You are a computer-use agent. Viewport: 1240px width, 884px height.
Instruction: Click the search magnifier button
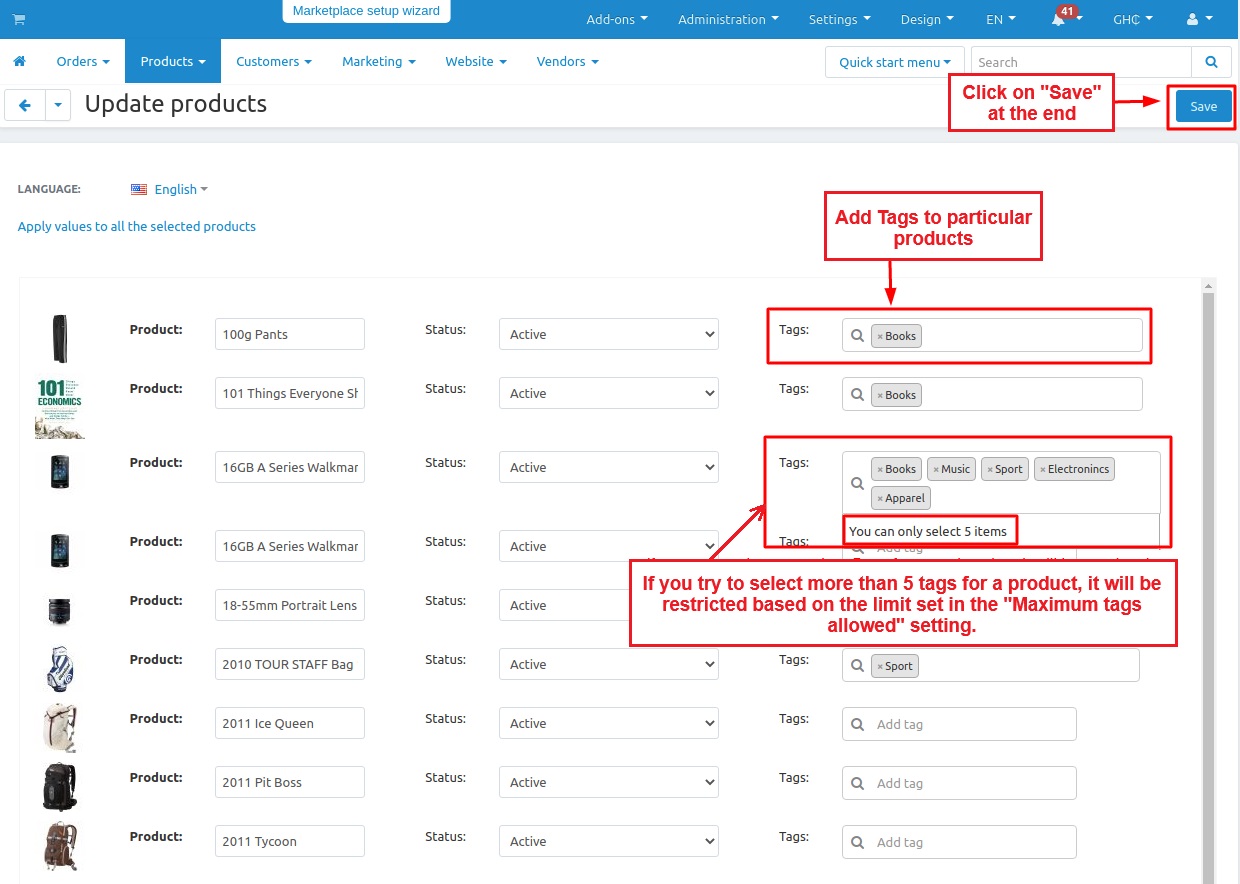coord(1211,62)
